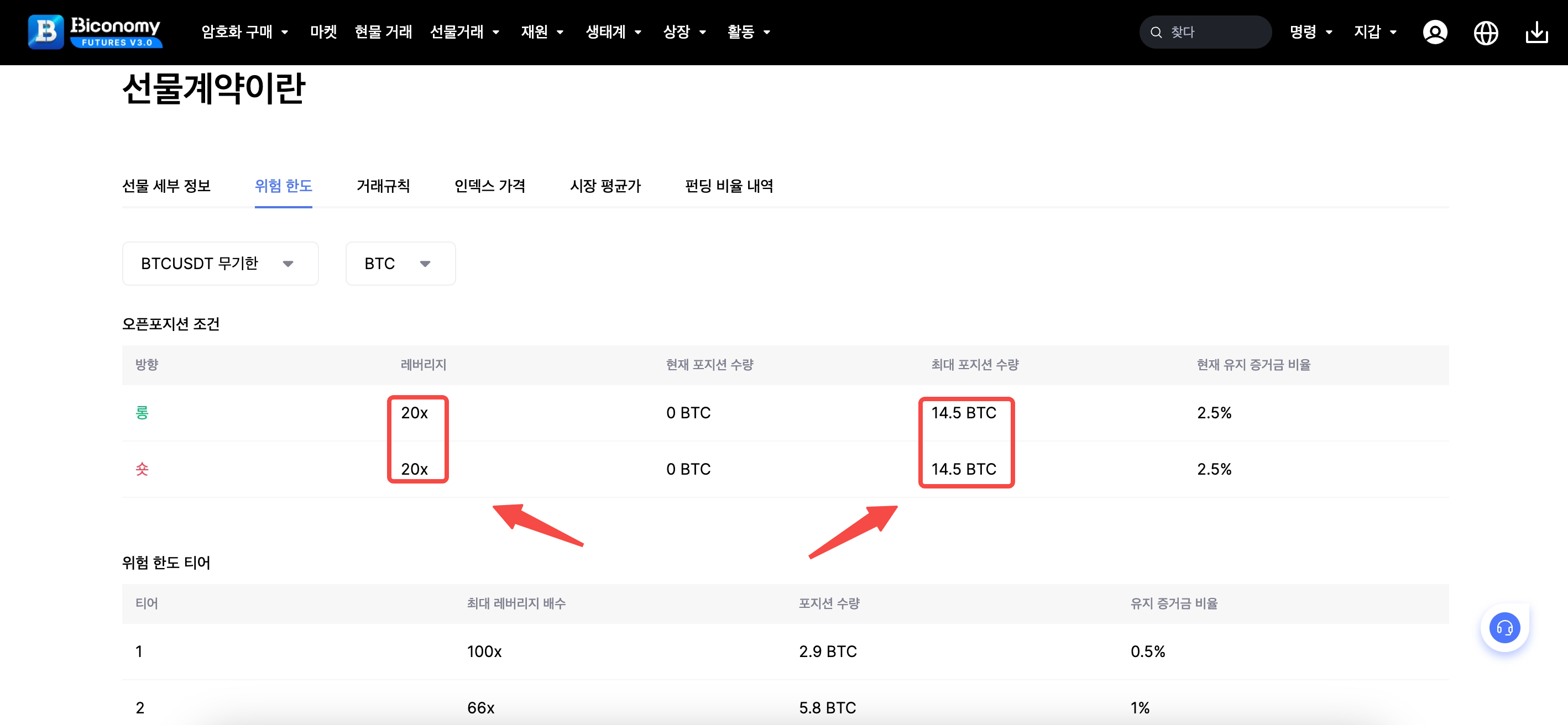Click the 5.8 BTC value in tier 2 row
The height and width of the screenshot is (725, 1568).
(828, 708)
